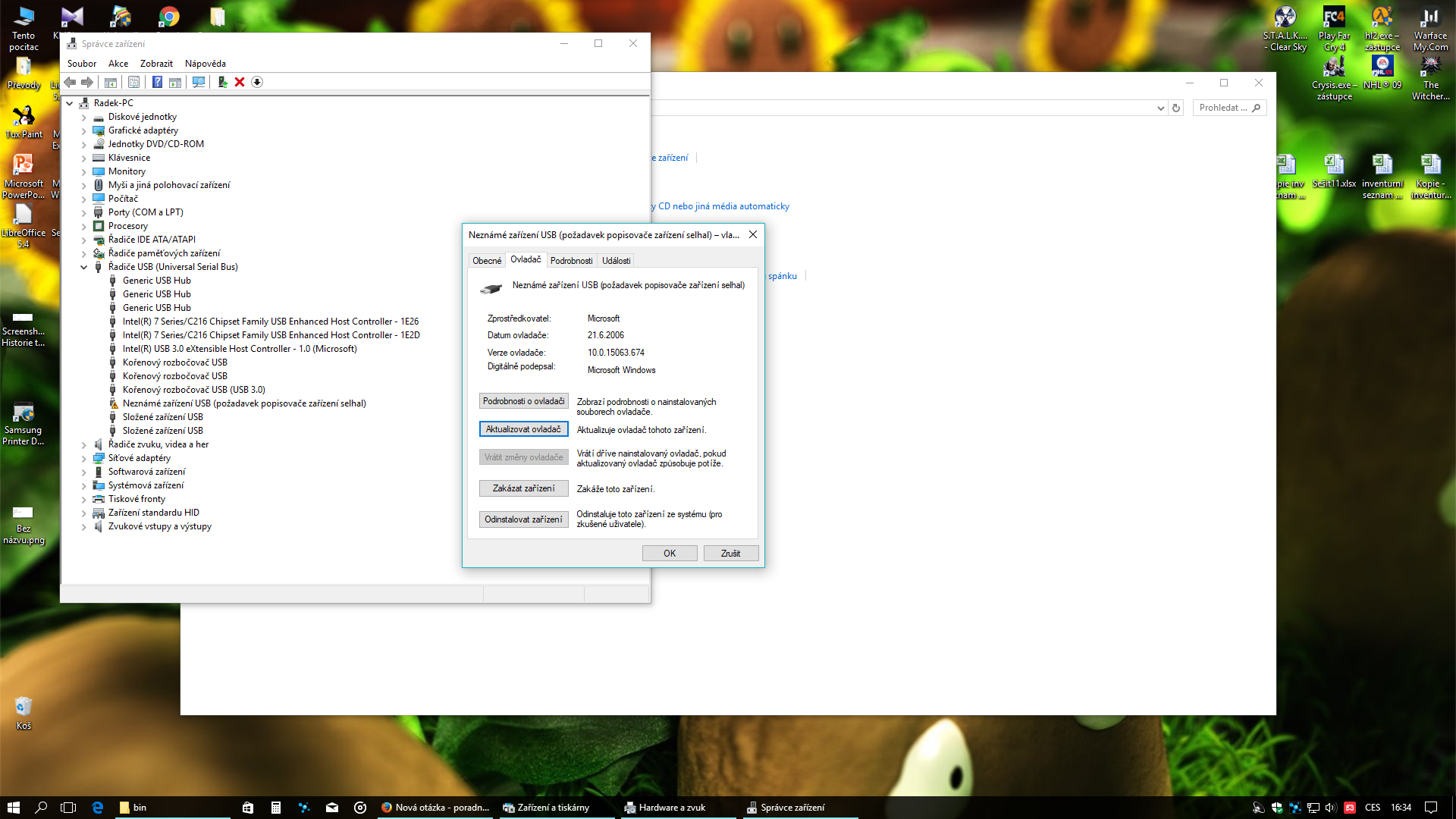Expand the Grafické adaptéry node

pos(84,130)
